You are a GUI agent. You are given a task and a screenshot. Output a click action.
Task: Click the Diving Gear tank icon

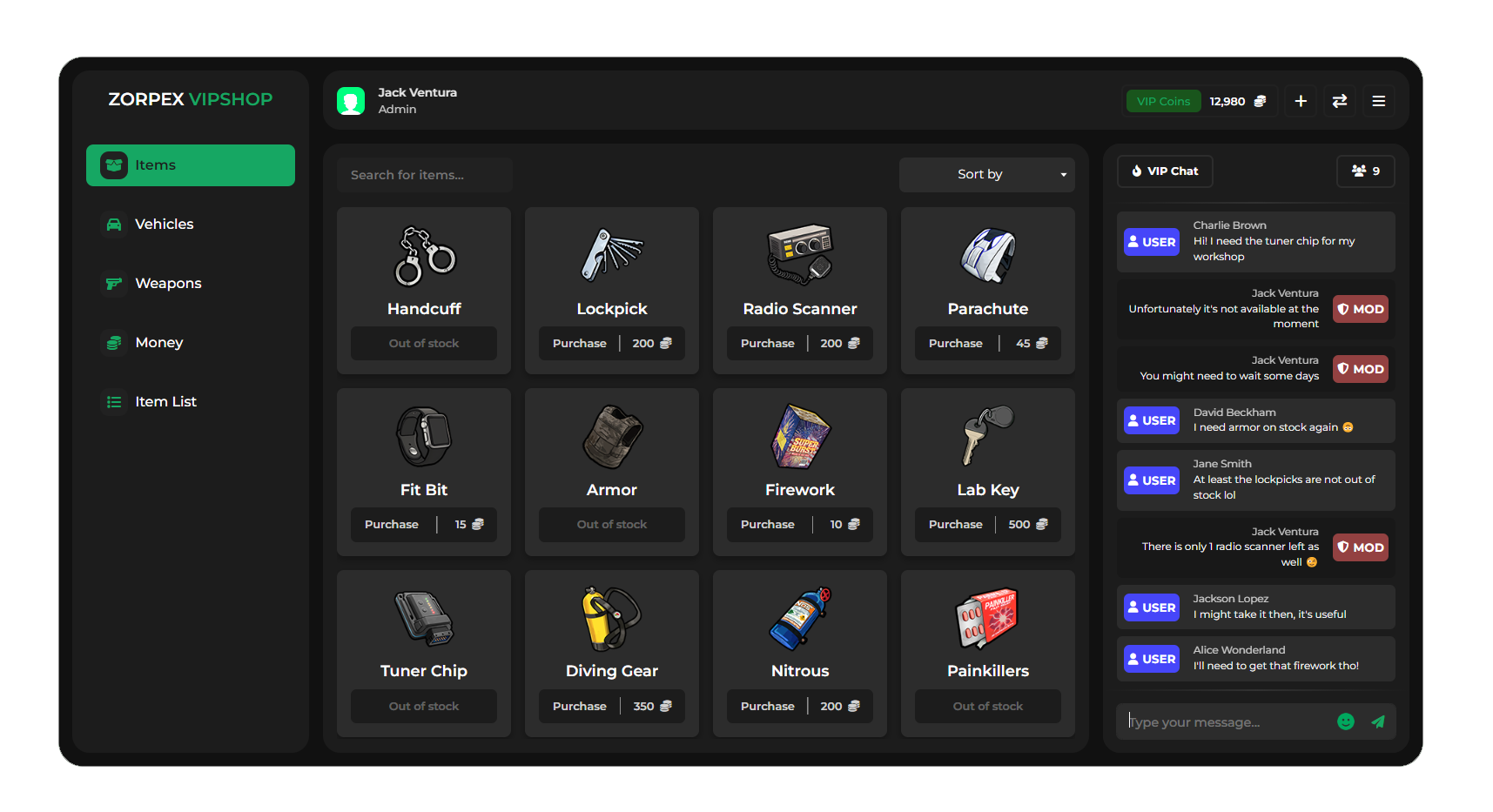point(612,618)
